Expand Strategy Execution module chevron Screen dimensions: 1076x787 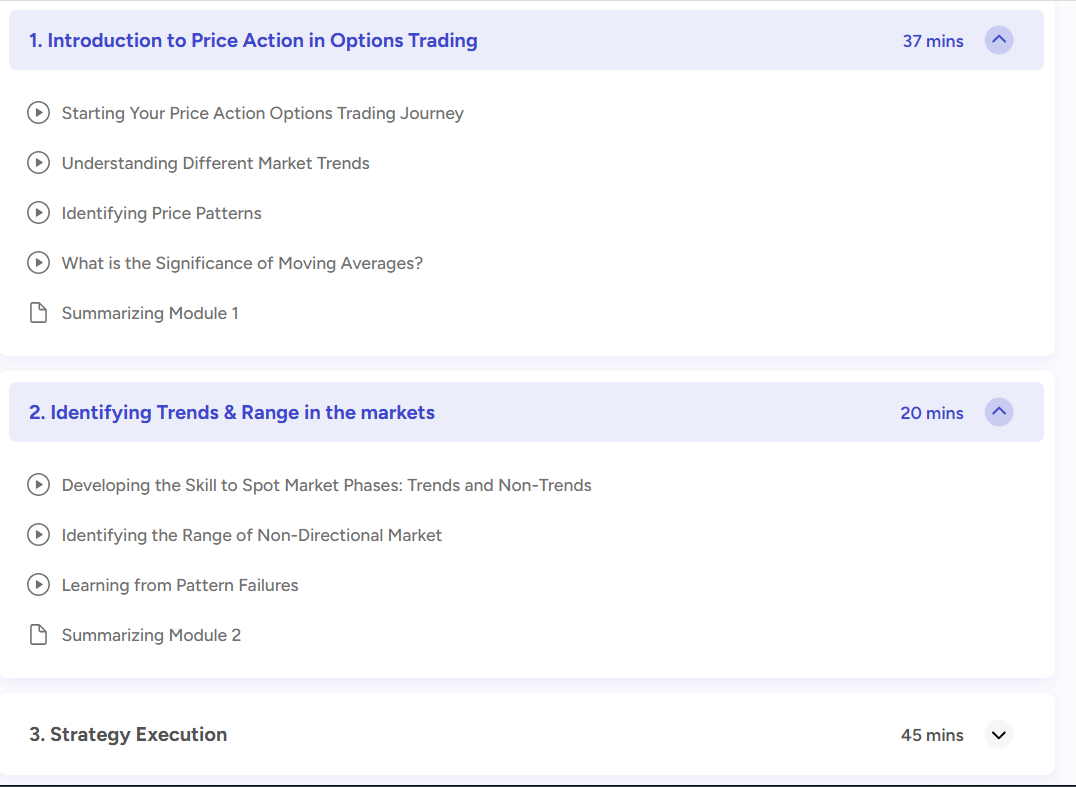tap(998, 735)
